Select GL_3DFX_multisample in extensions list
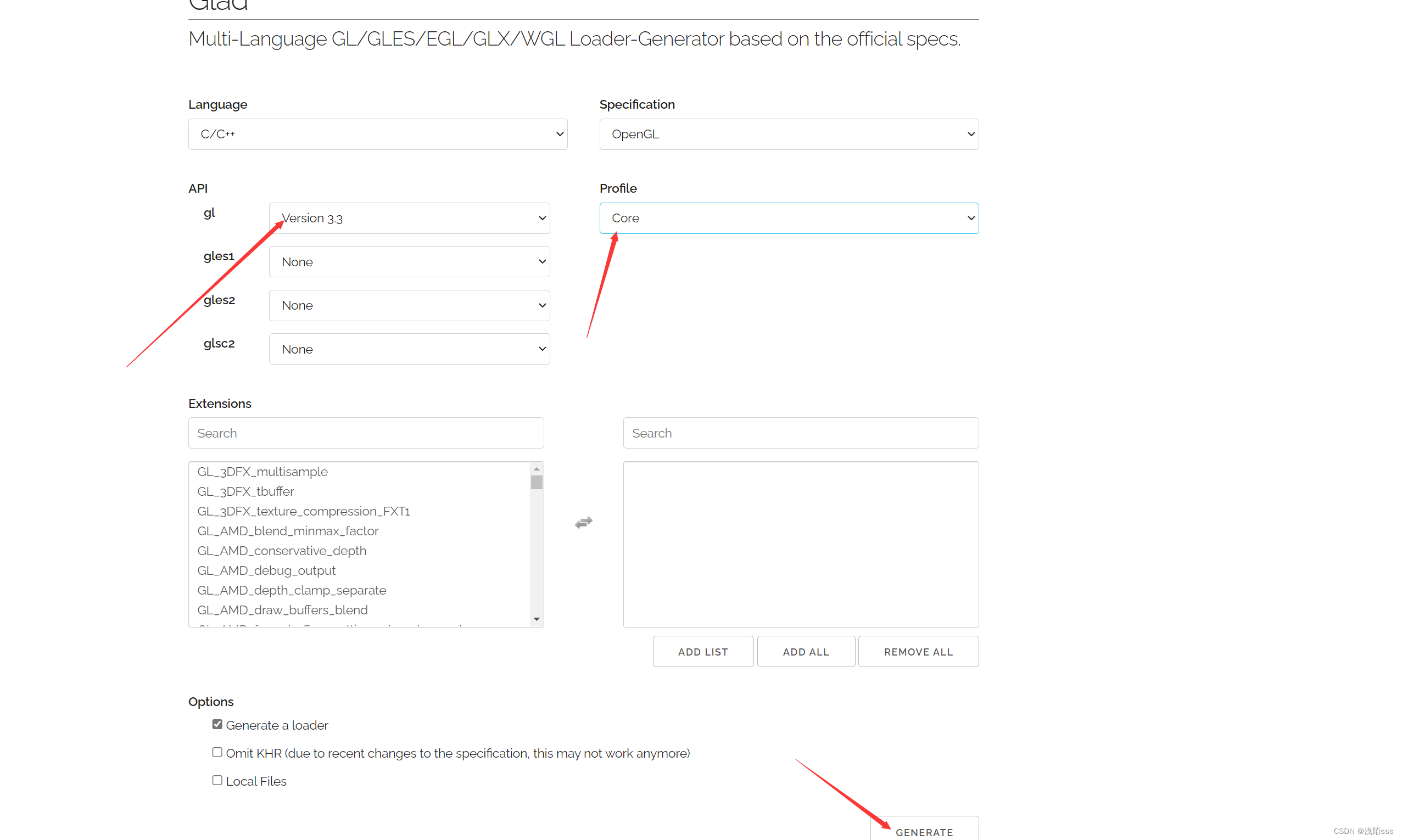 click(262, 472)
